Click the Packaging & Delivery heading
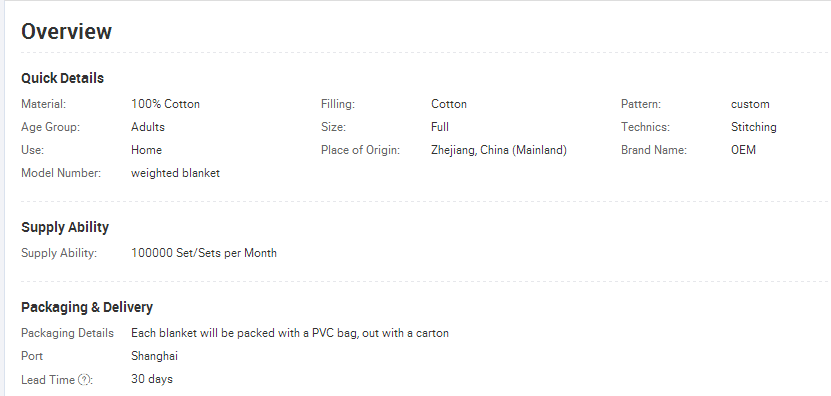 point(87,307)
